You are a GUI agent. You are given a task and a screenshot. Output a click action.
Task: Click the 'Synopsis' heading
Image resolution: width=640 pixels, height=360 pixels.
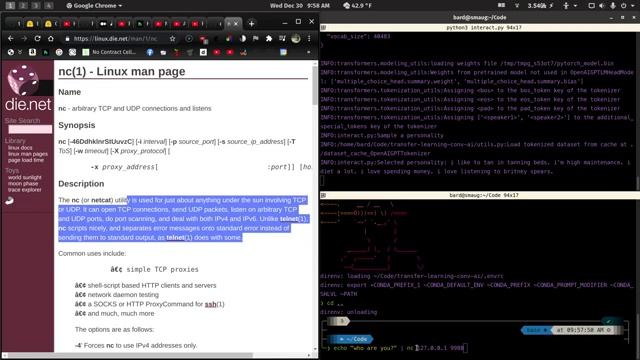pyautogui.click(x=77, y=125)
